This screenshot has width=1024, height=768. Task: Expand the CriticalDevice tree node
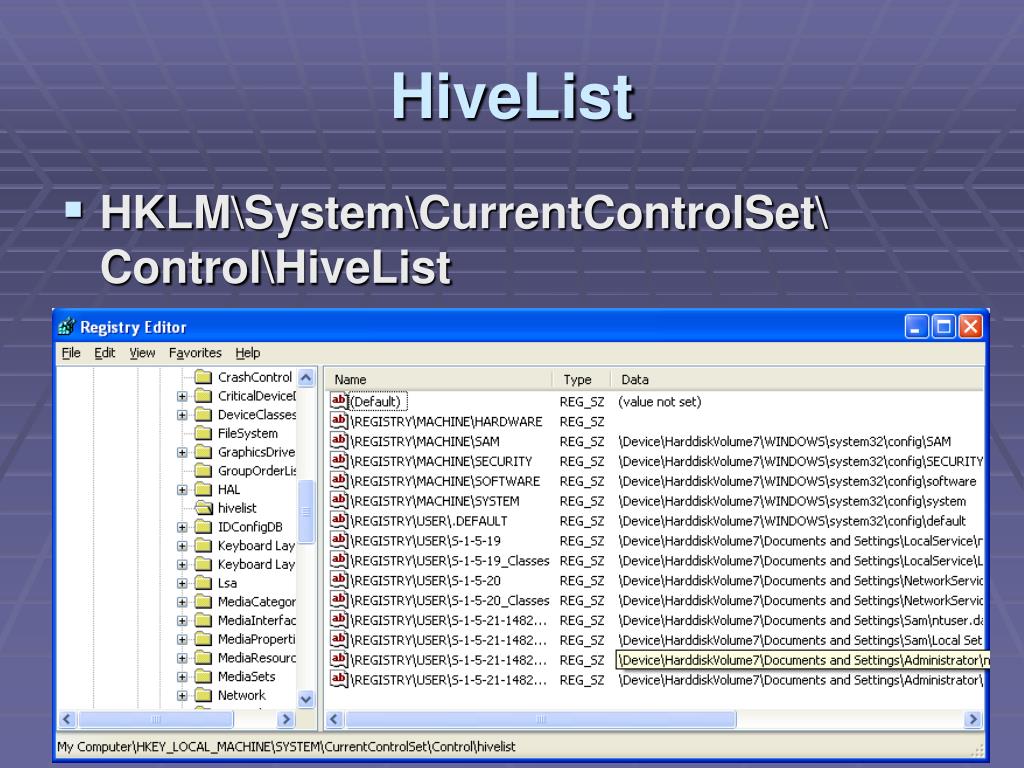click(182, 396)
